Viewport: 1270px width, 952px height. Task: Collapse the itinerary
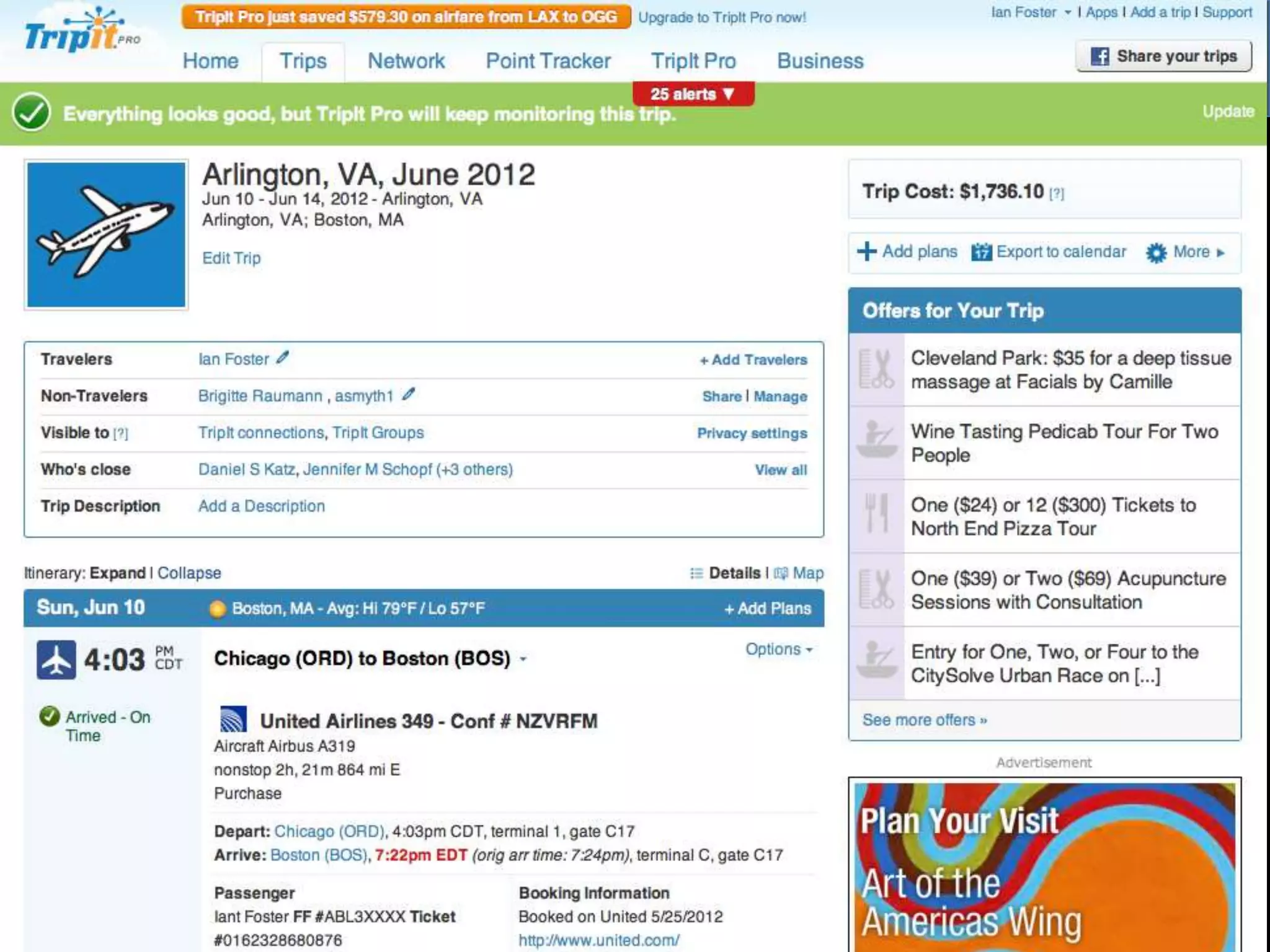[189, 573]
